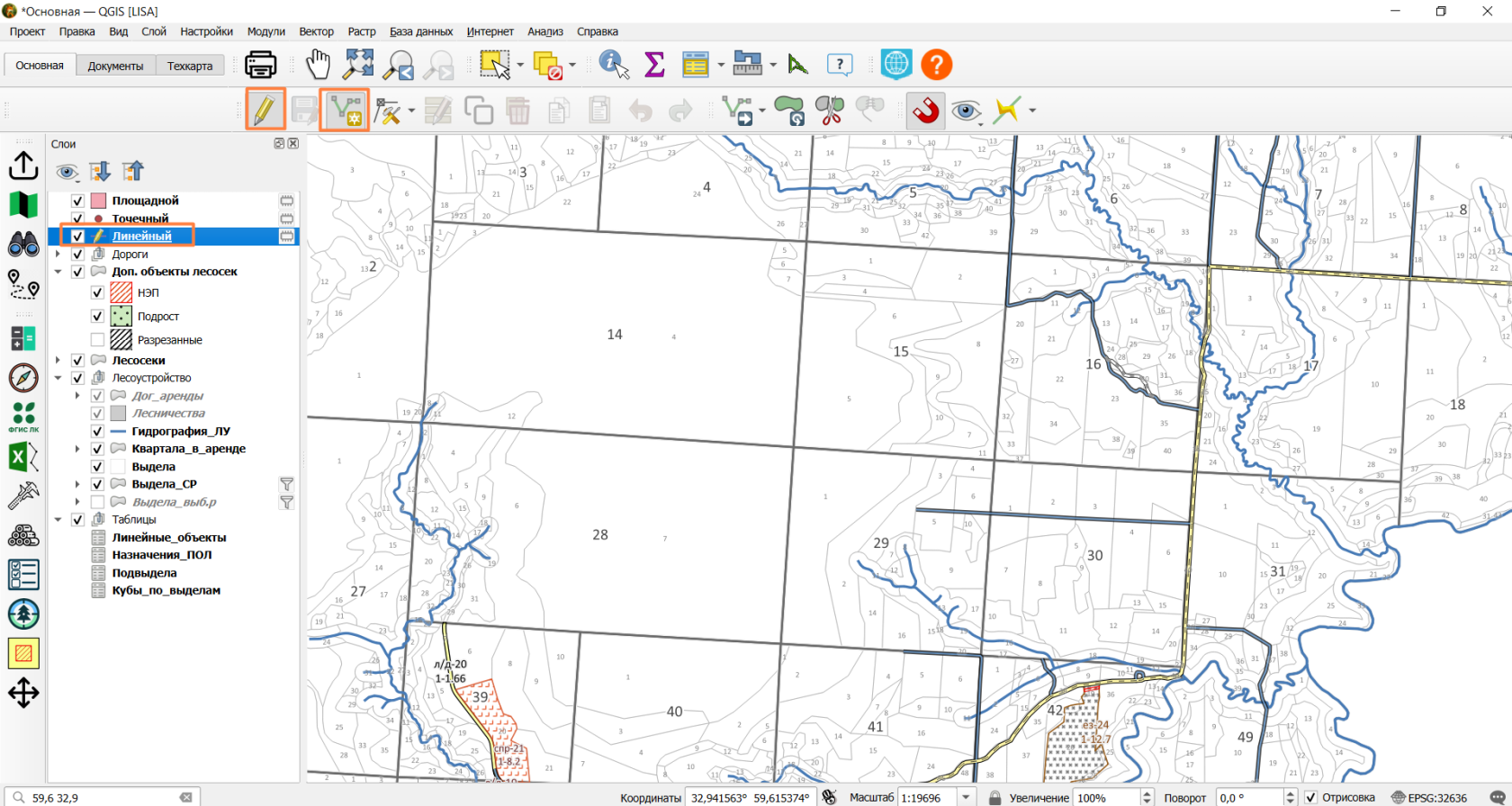
Task: Click the pink Площадной layer color swatch
Action: 99,201
